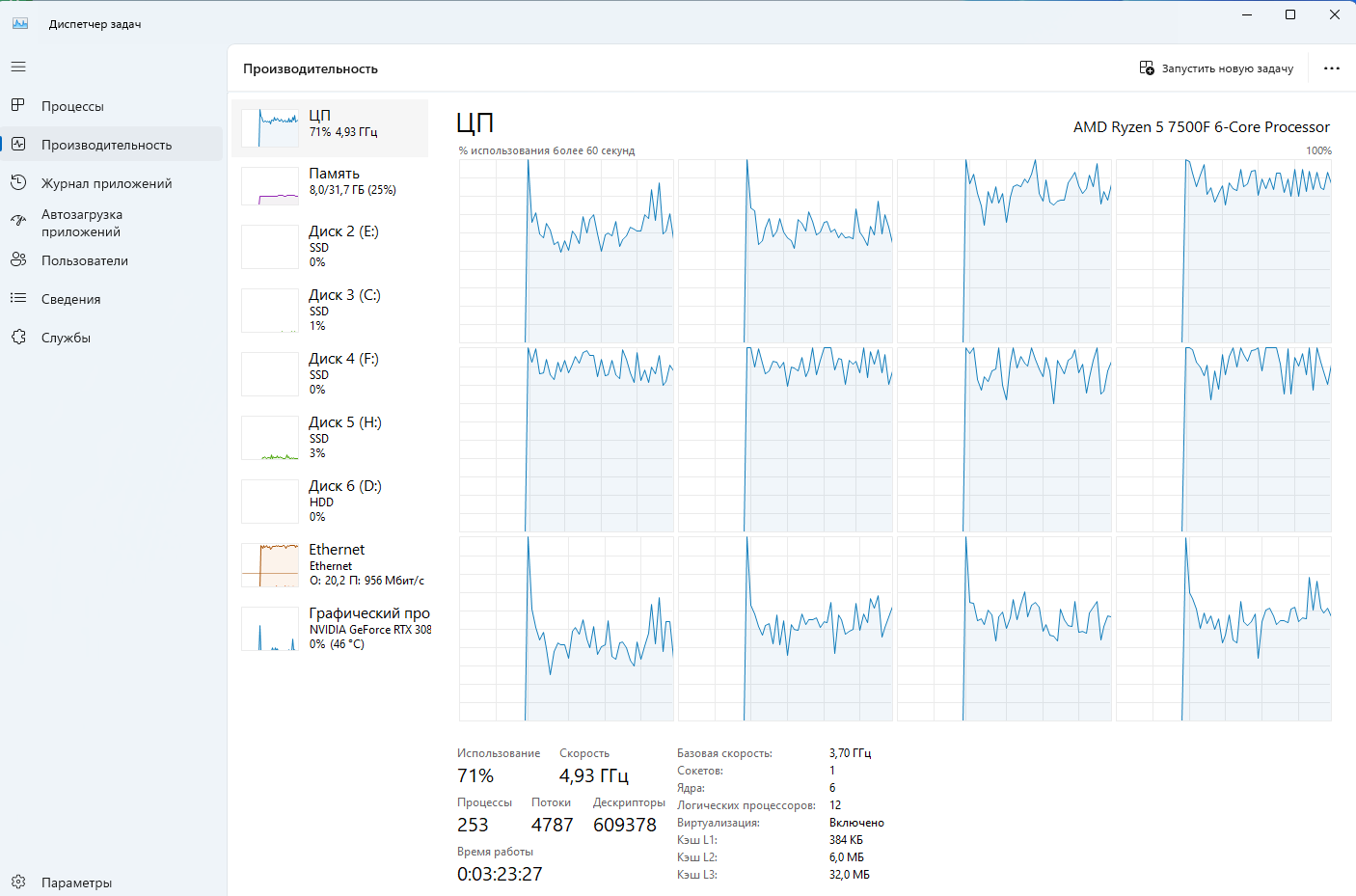Open the Services puzzle icon
The image size is (1356, 896).
(x=18, y=338)
